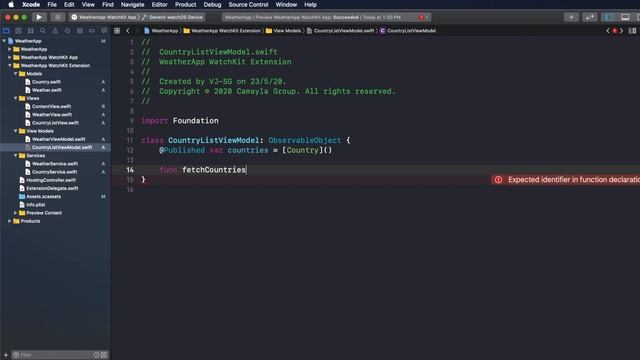Toggle recent files filter in navigator
The height and width of the screenshot is (360, 640).
(x=97, y=355)
